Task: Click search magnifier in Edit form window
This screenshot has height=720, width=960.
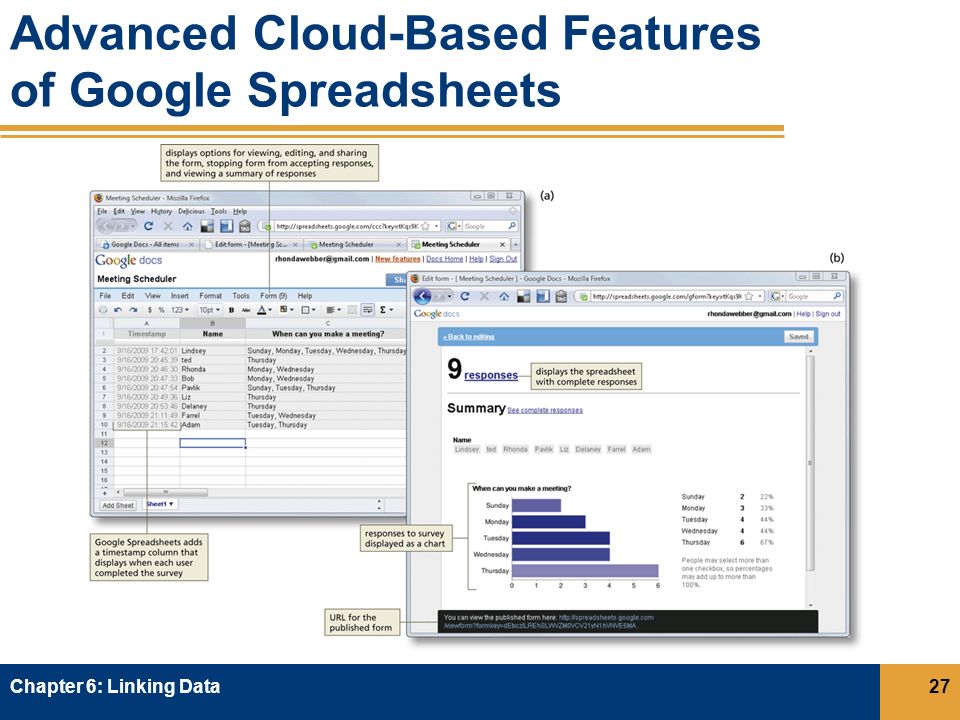Action: point(837,296)
